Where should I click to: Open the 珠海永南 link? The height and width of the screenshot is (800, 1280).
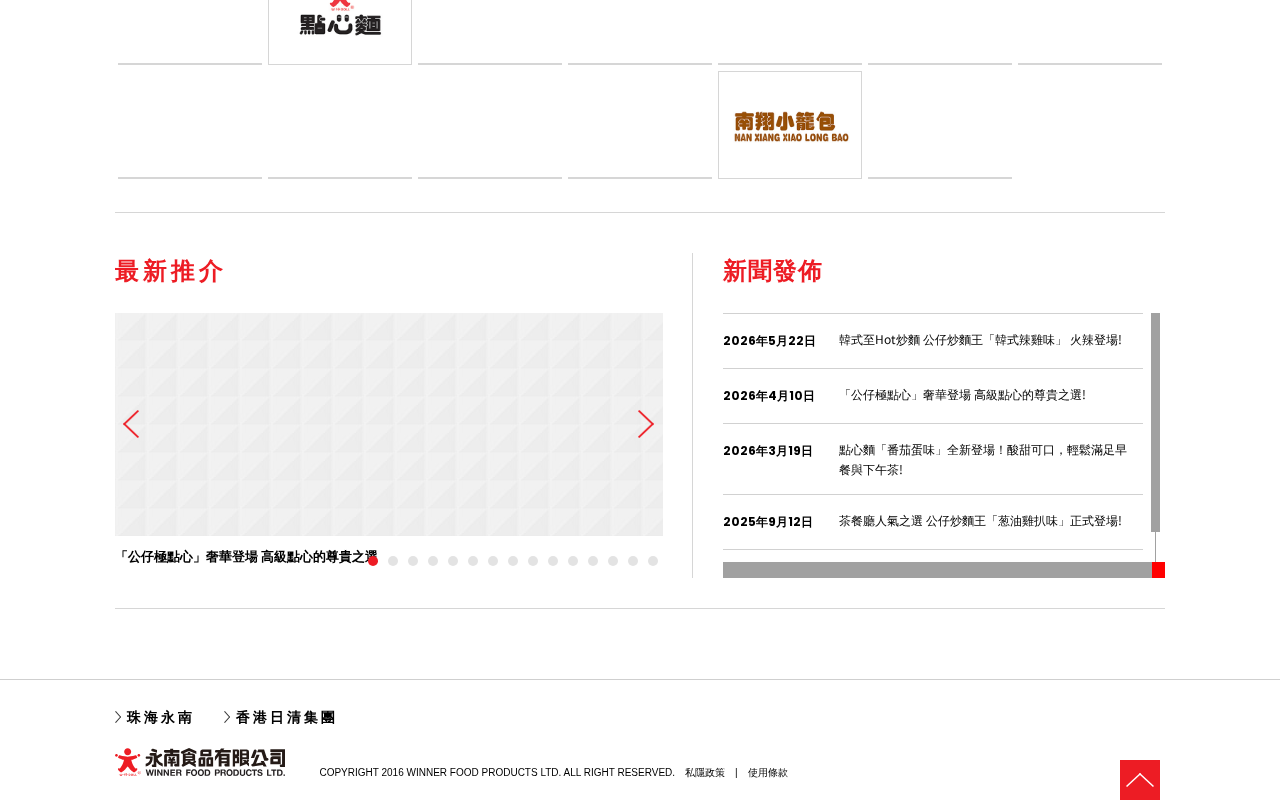160,717
